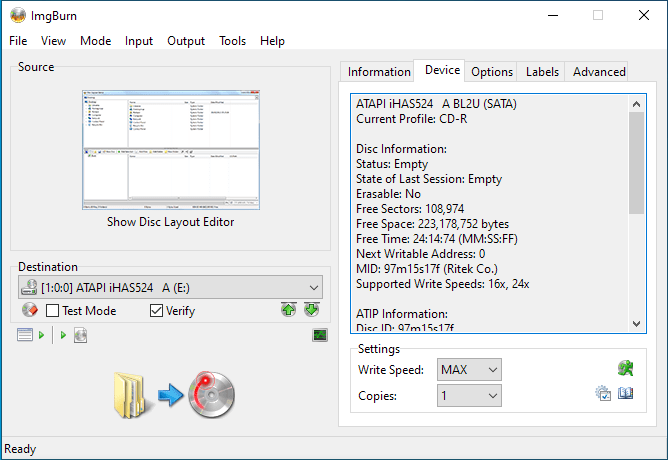Viewport: 668px width, 460px height.
Task: Click the big folder-to-disc Build button
Action: tap(175, 395)
